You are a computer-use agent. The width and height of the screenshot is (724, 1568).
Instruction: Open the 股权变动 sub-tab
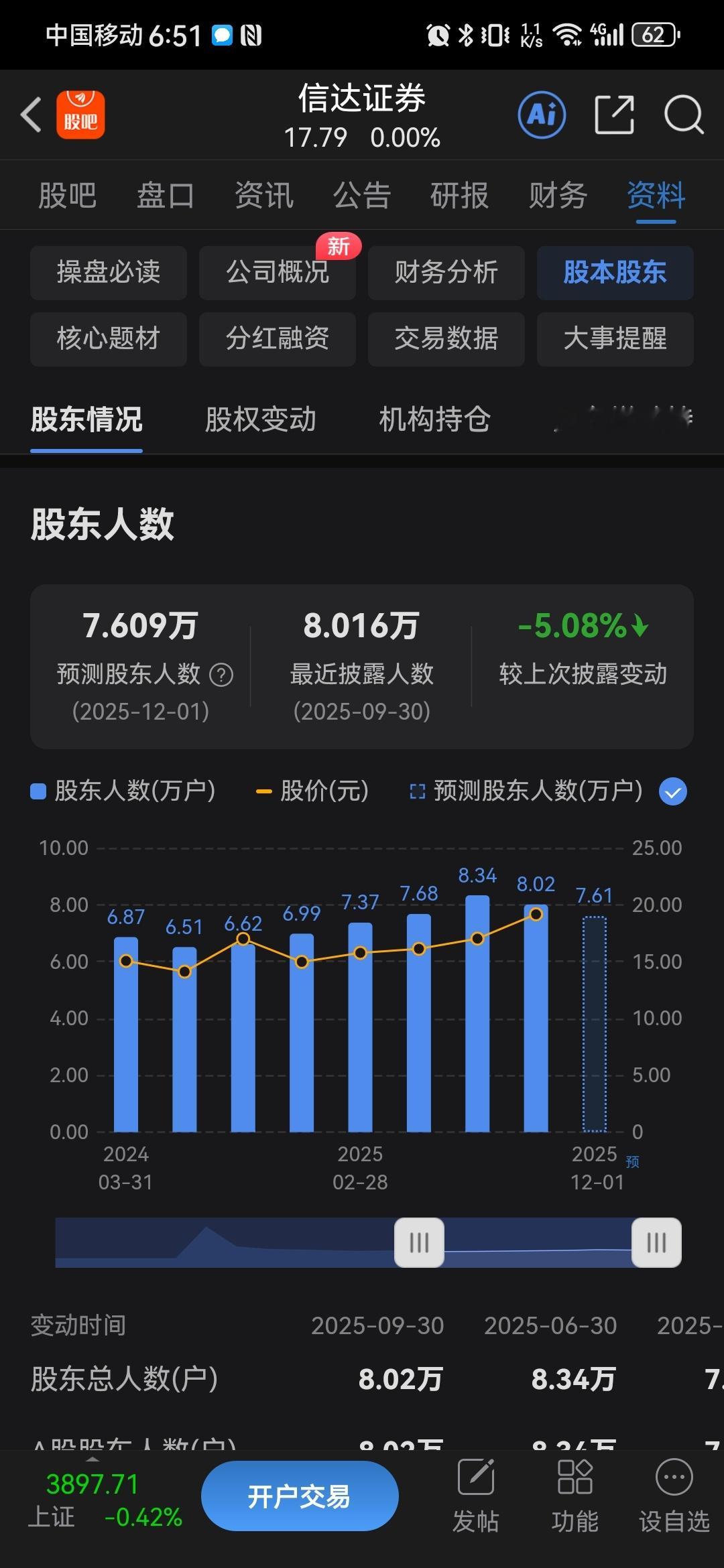click(260, 419)
